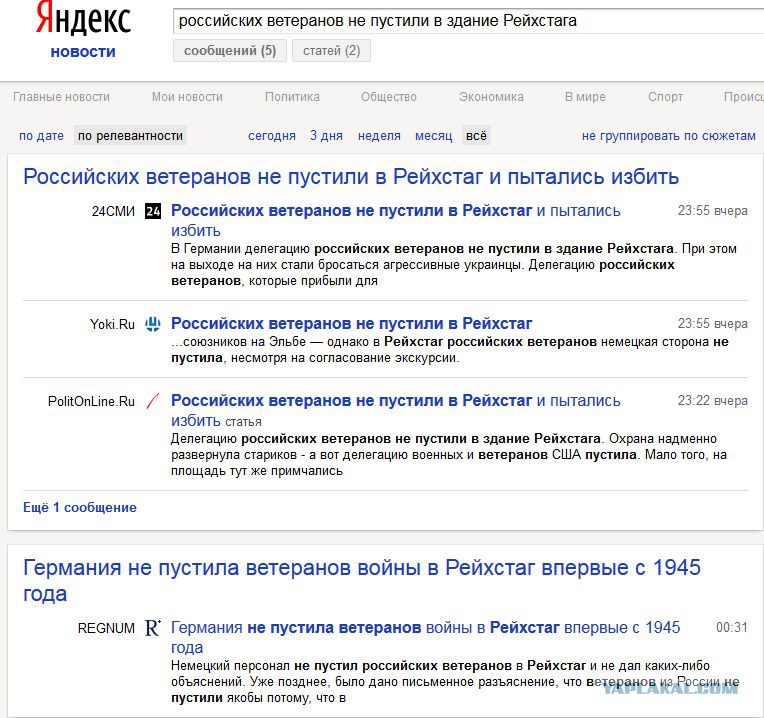Screen dimensions: 764x718
Task: Sort results по релевантности
Action: [x=131, y=136]
